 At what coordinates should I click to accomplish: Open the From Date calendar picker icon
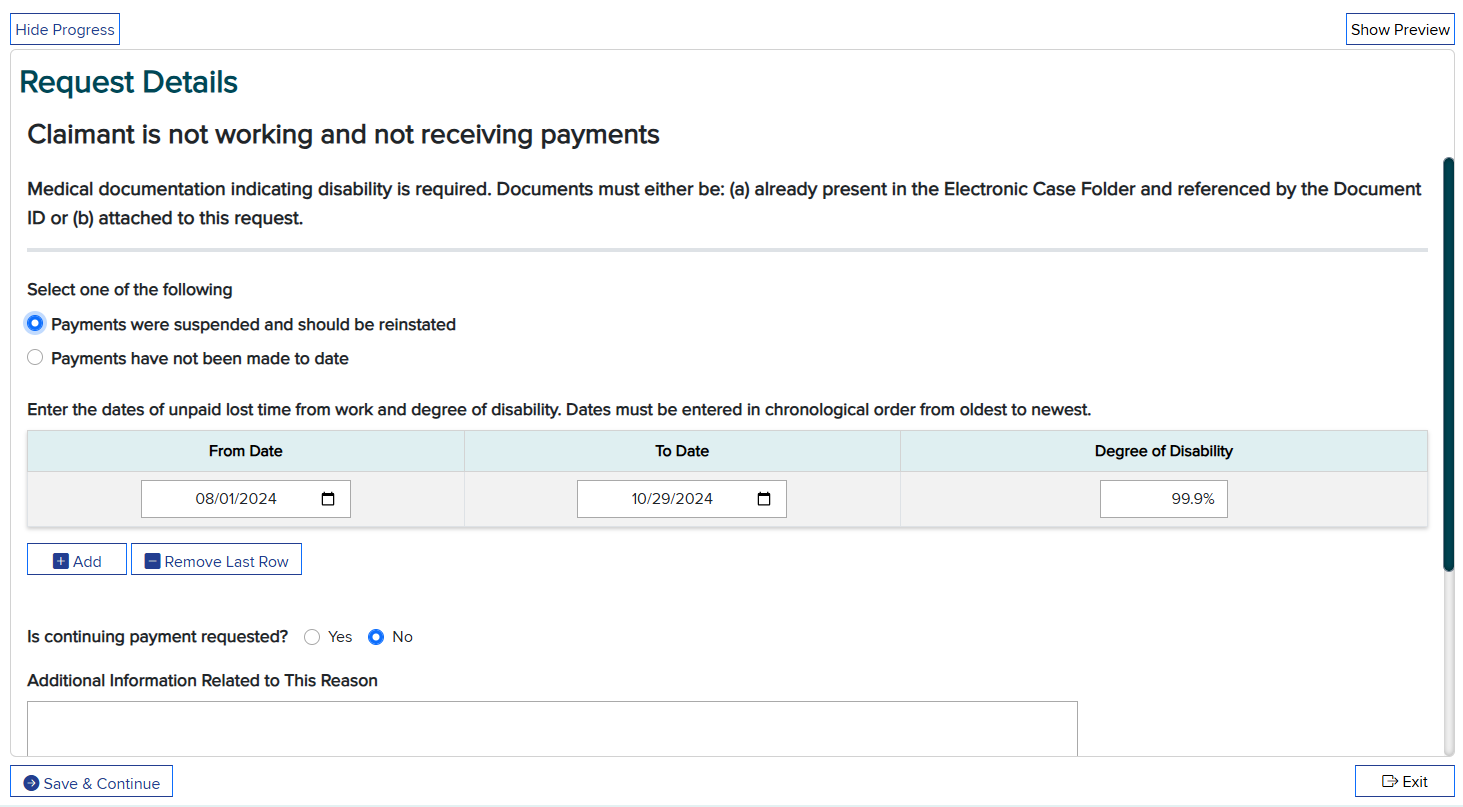pos(328,499)
